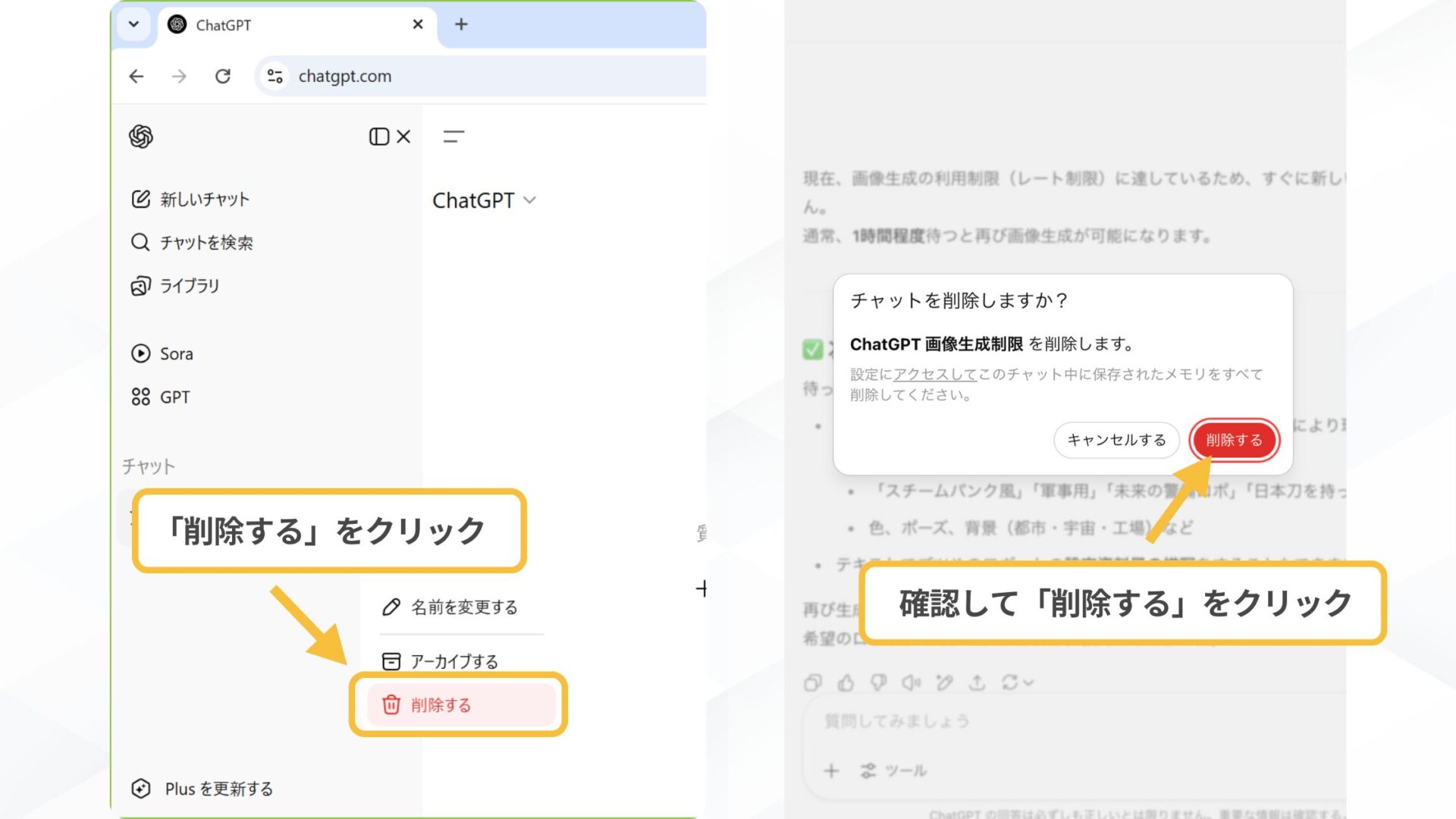This screenshot has height=819, width=1456.
Task: Open GPT explorer via the four-squares icon
Action: 140,396
